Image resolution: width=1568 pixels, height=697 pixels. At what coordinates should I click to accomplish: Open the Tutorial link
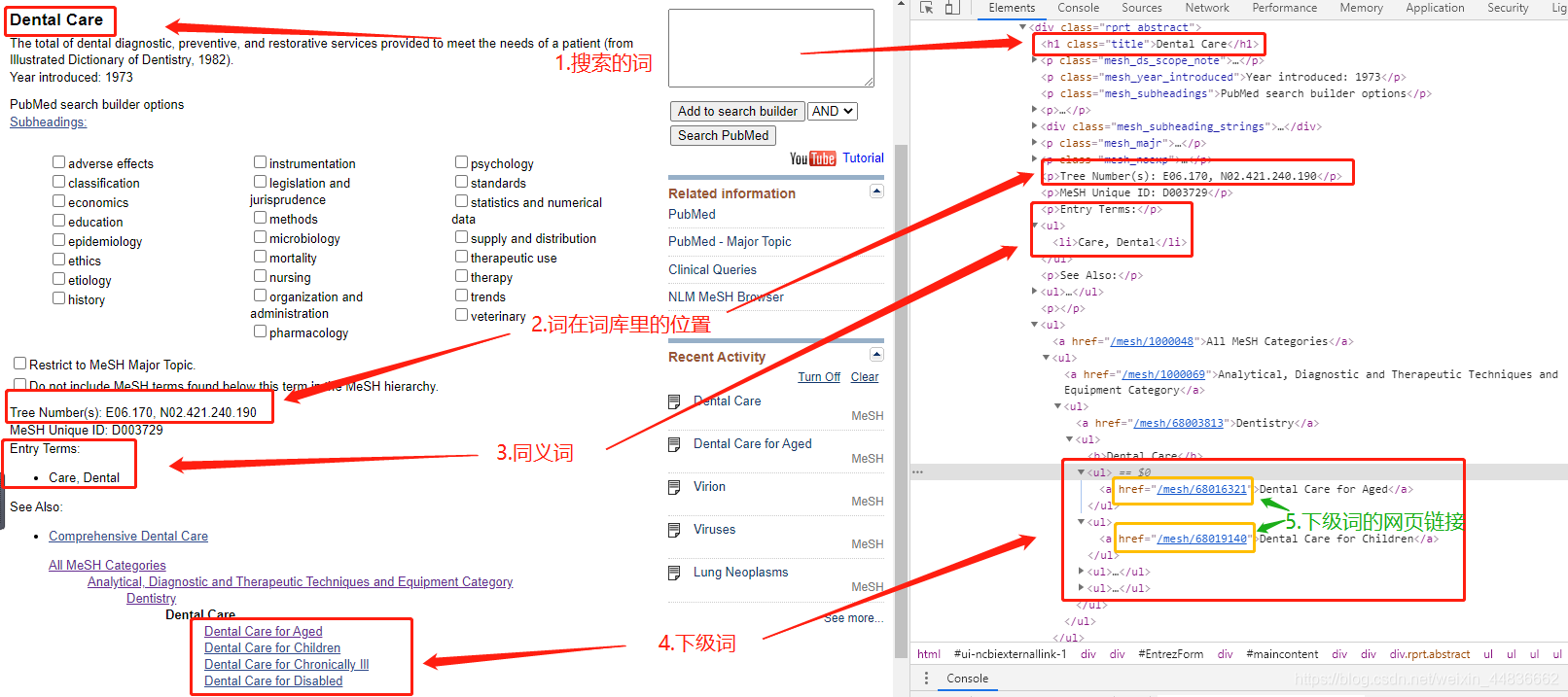[x=863, y=158]
